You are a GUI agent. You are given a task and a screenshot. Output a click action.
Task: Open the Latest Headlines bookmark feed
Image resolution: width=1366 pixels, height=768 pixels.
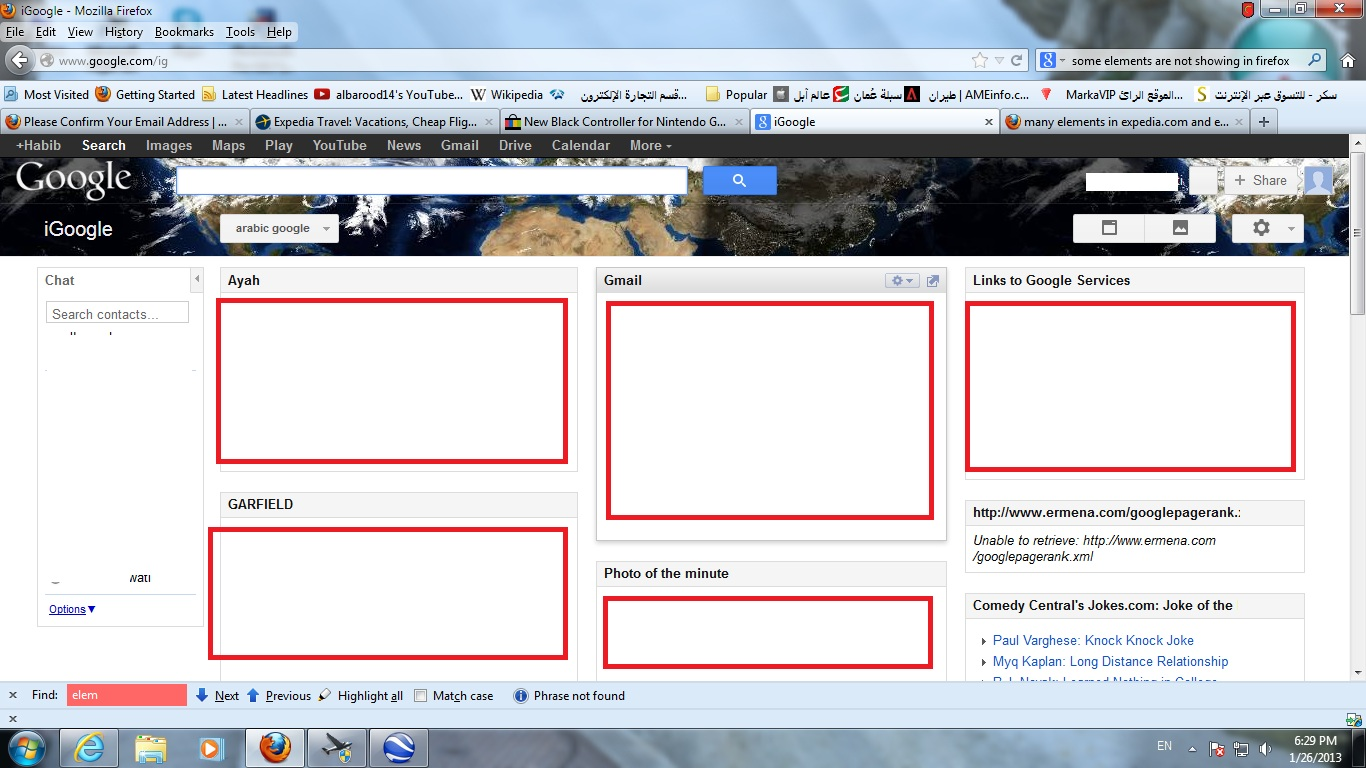[x=255, y=95]
